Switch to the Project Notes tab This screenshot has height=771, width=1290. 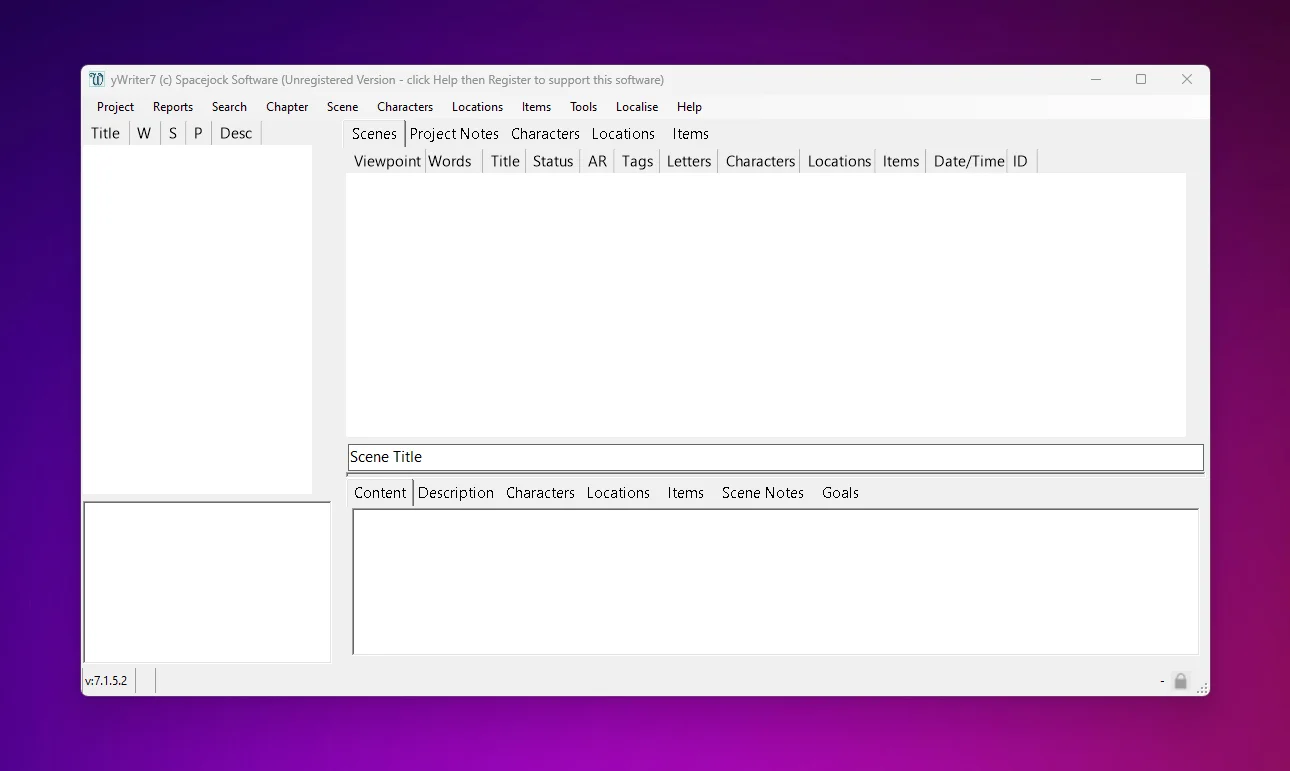coord(454,133)
